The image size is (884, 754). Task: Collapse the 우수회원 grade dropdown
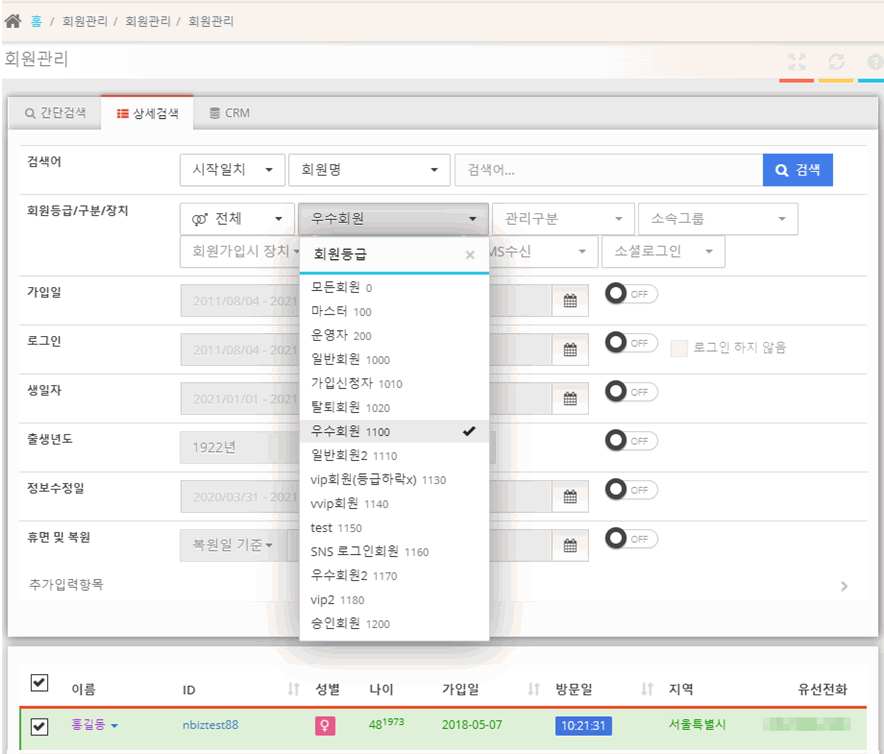tap(393, 219)
